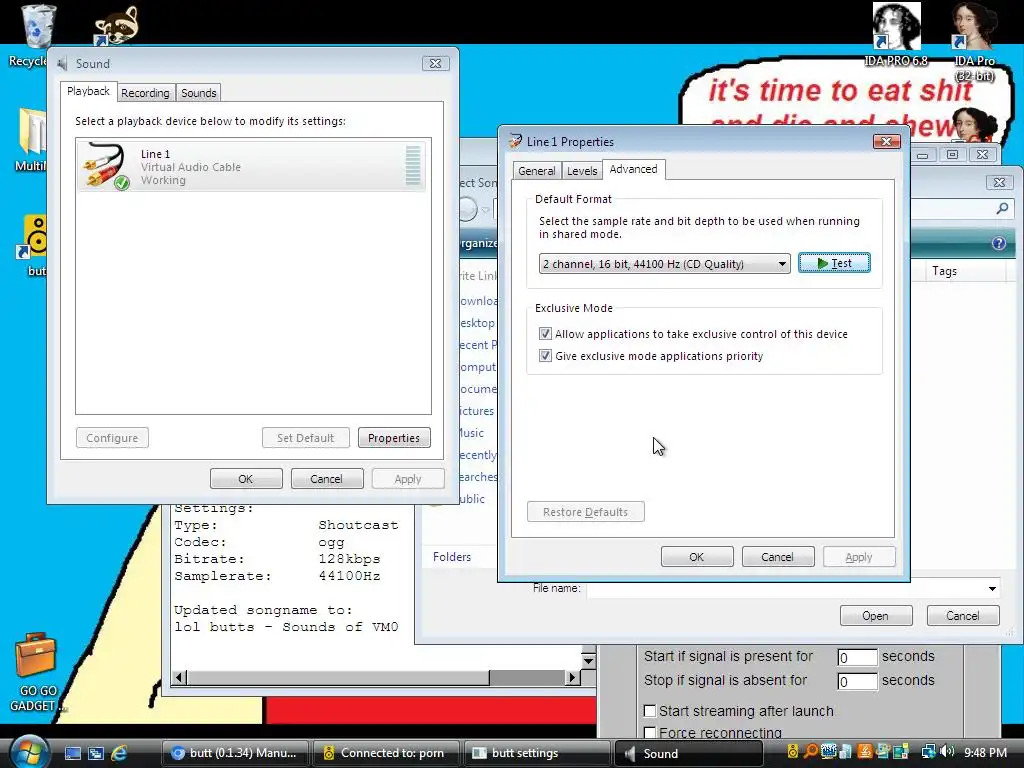Click the horizontal scrollbar right arrow
Screen dimensions: 1024x768
tap(572, 677)
